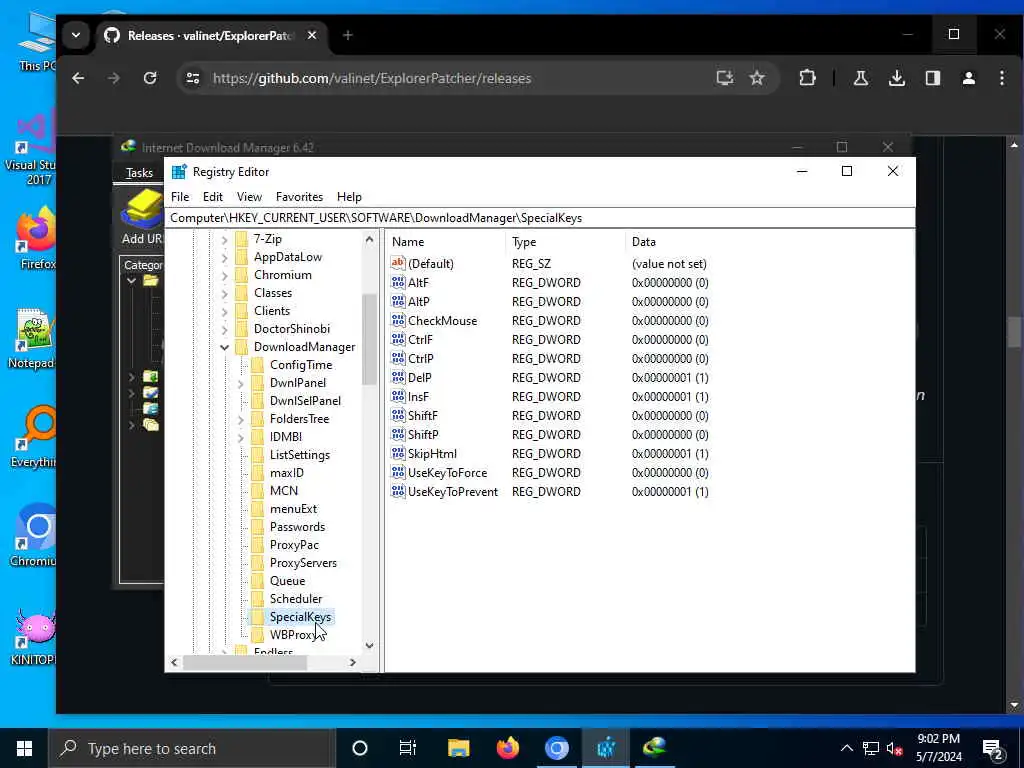
Task: Select the CheckMouse DWORD value icon
Action: point(398,321)
